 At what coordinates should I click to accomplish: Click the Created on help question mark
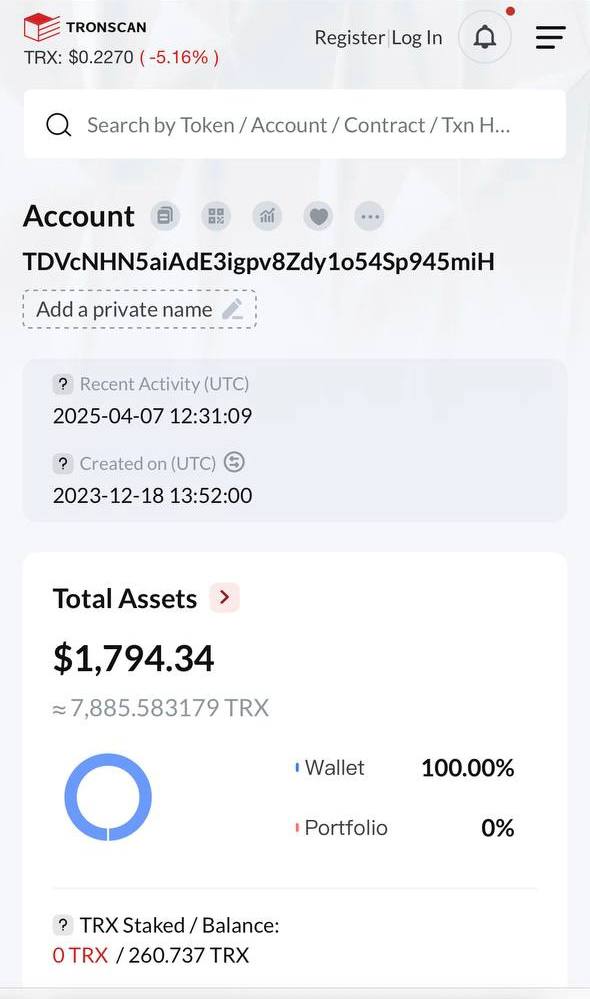[62, 464]
